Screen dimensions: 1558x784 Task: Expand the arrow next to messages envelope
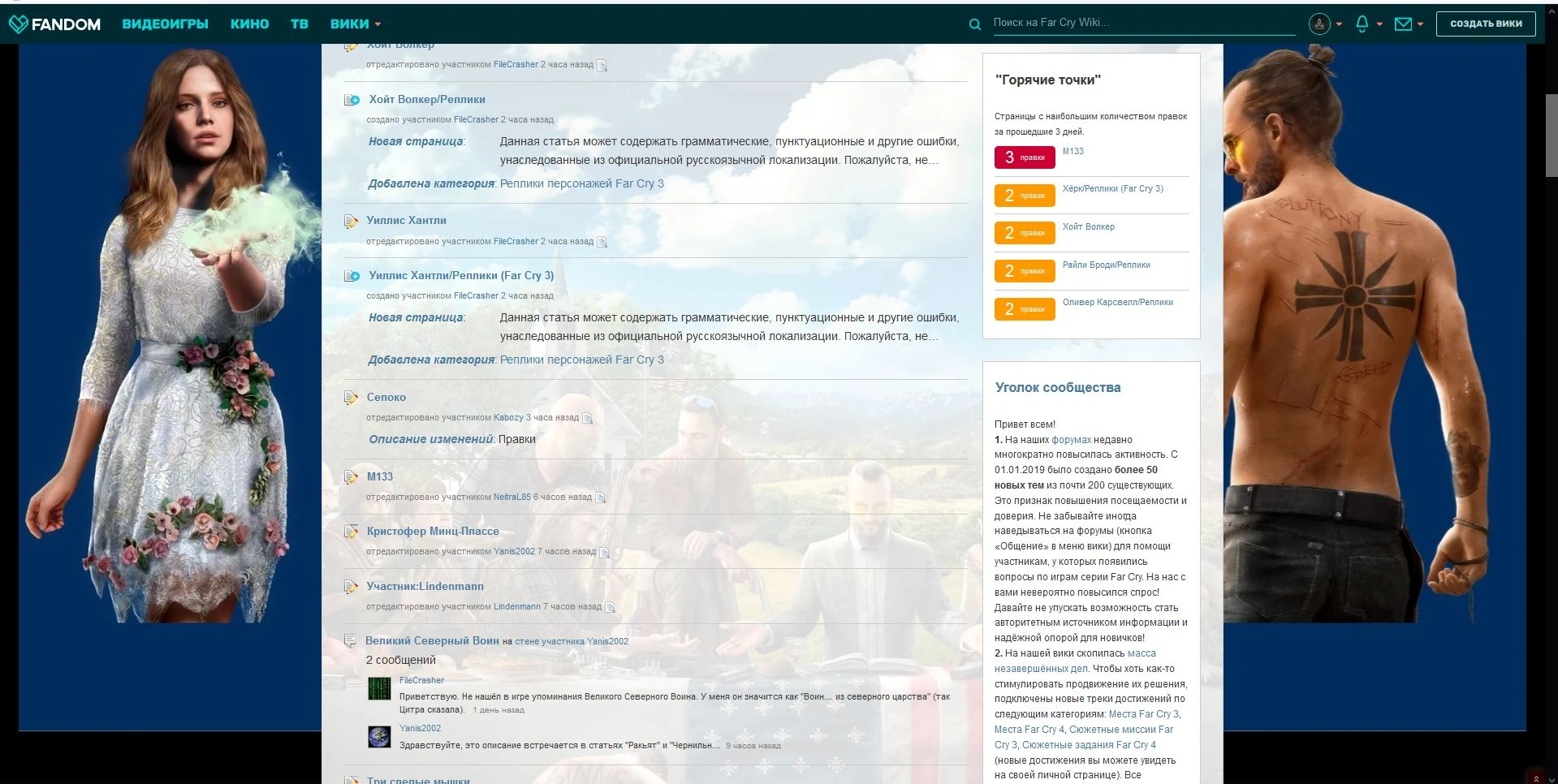coord(1420,24)
